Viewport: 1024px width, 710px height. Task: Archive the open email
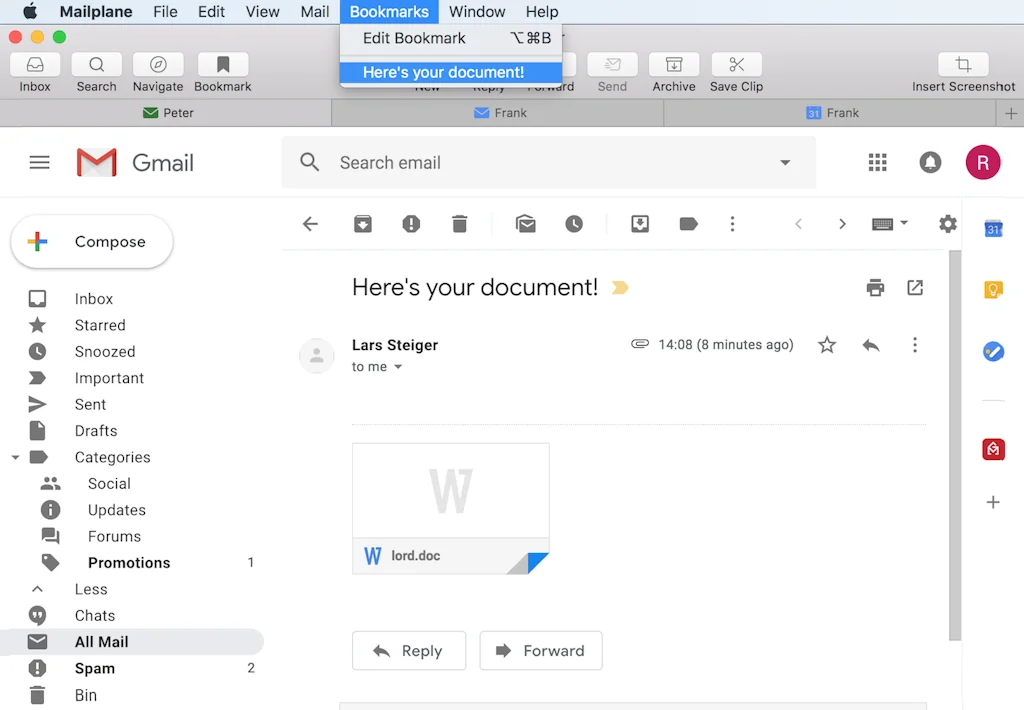pyautogui.click(x=362, y=224)
